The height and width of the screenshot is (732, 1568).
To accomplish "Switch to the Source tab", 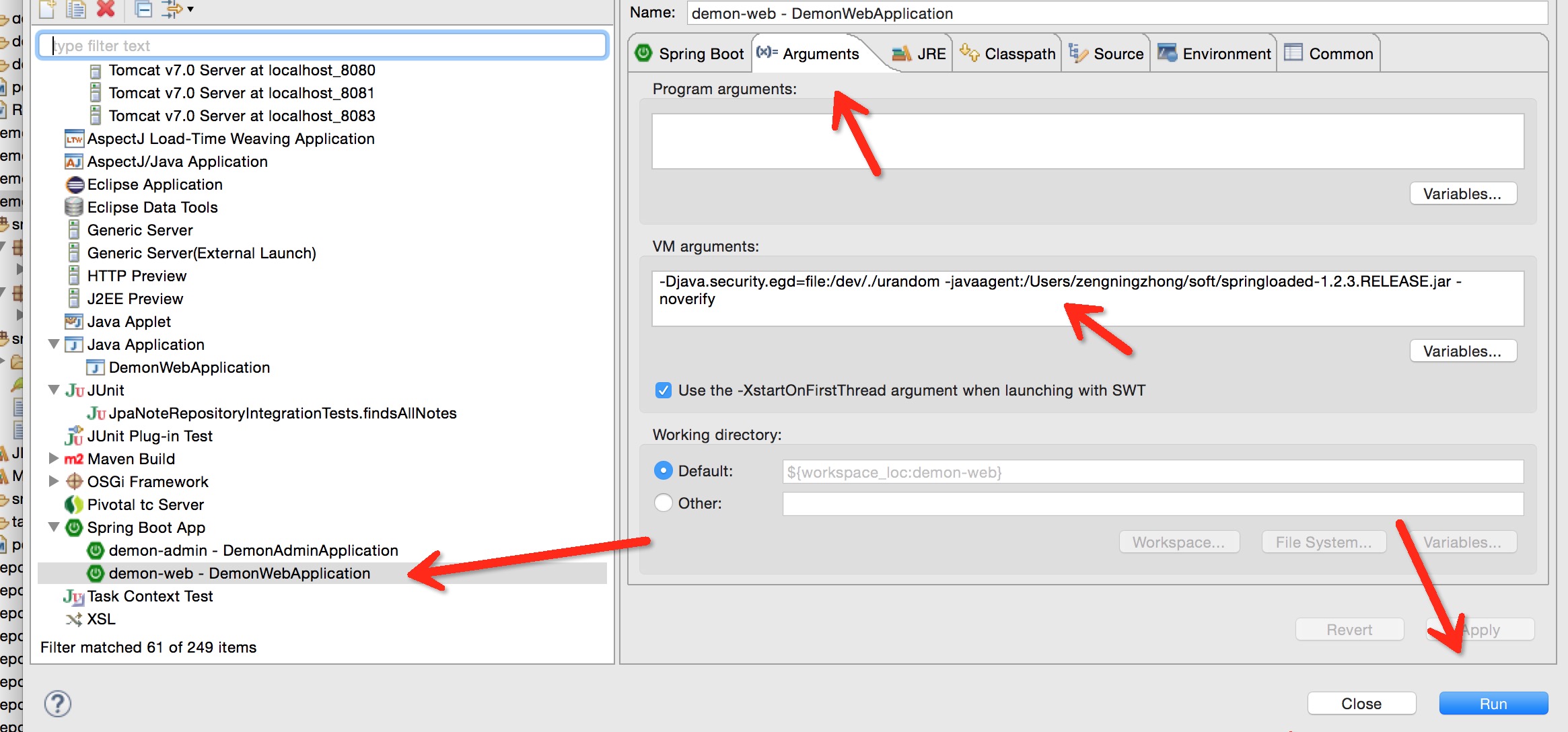I will 1106,54.
